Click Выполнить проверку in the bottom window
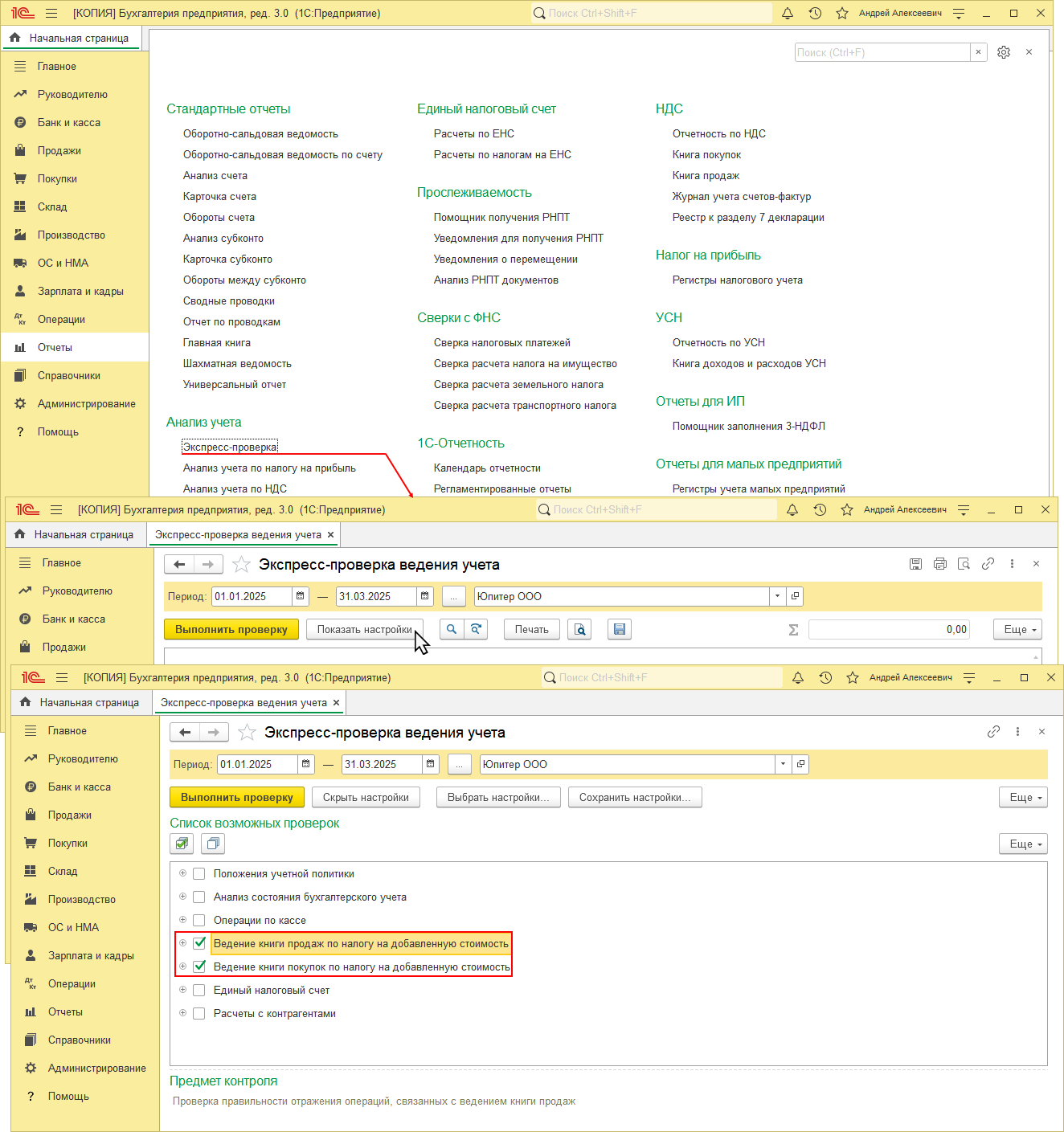 click(x=237, y=798)
